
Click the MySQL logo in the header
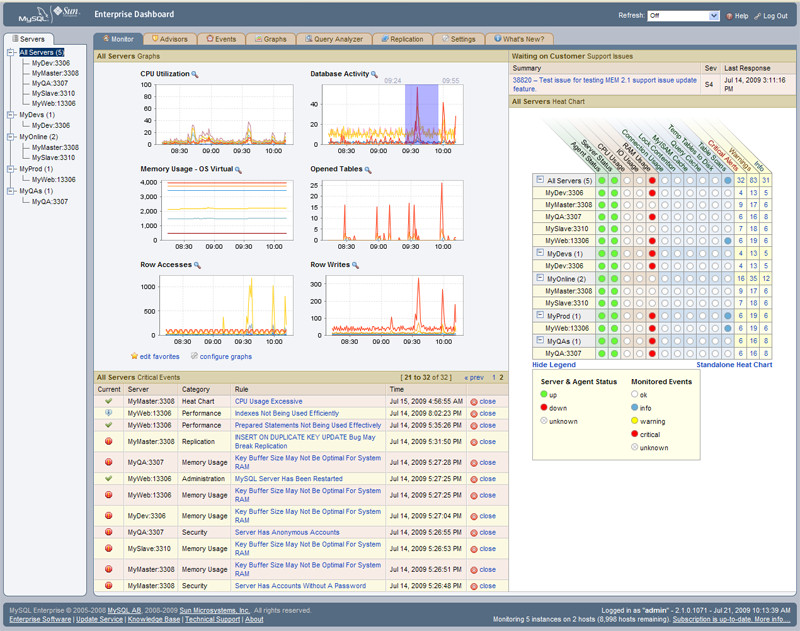pyautogui.click(x=34, y=15)
